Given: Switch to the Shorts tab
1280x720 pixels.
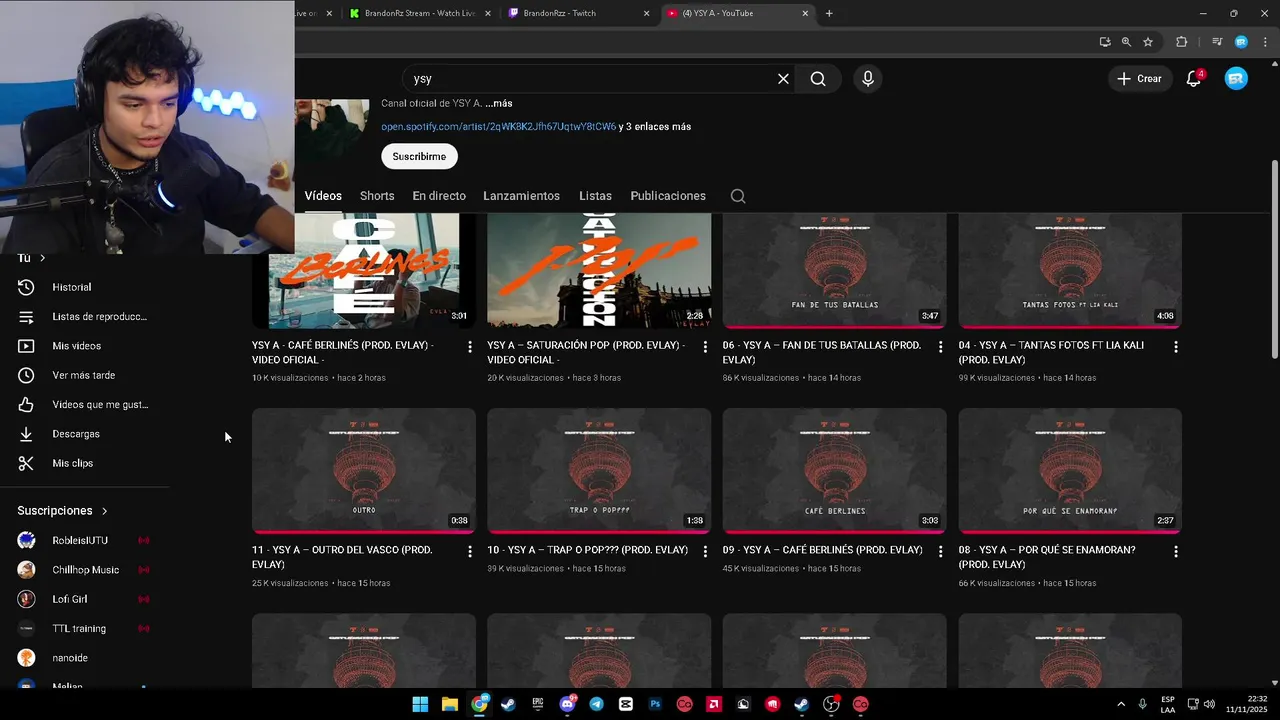Looking at the screenshot, I should tap(377, 196).
